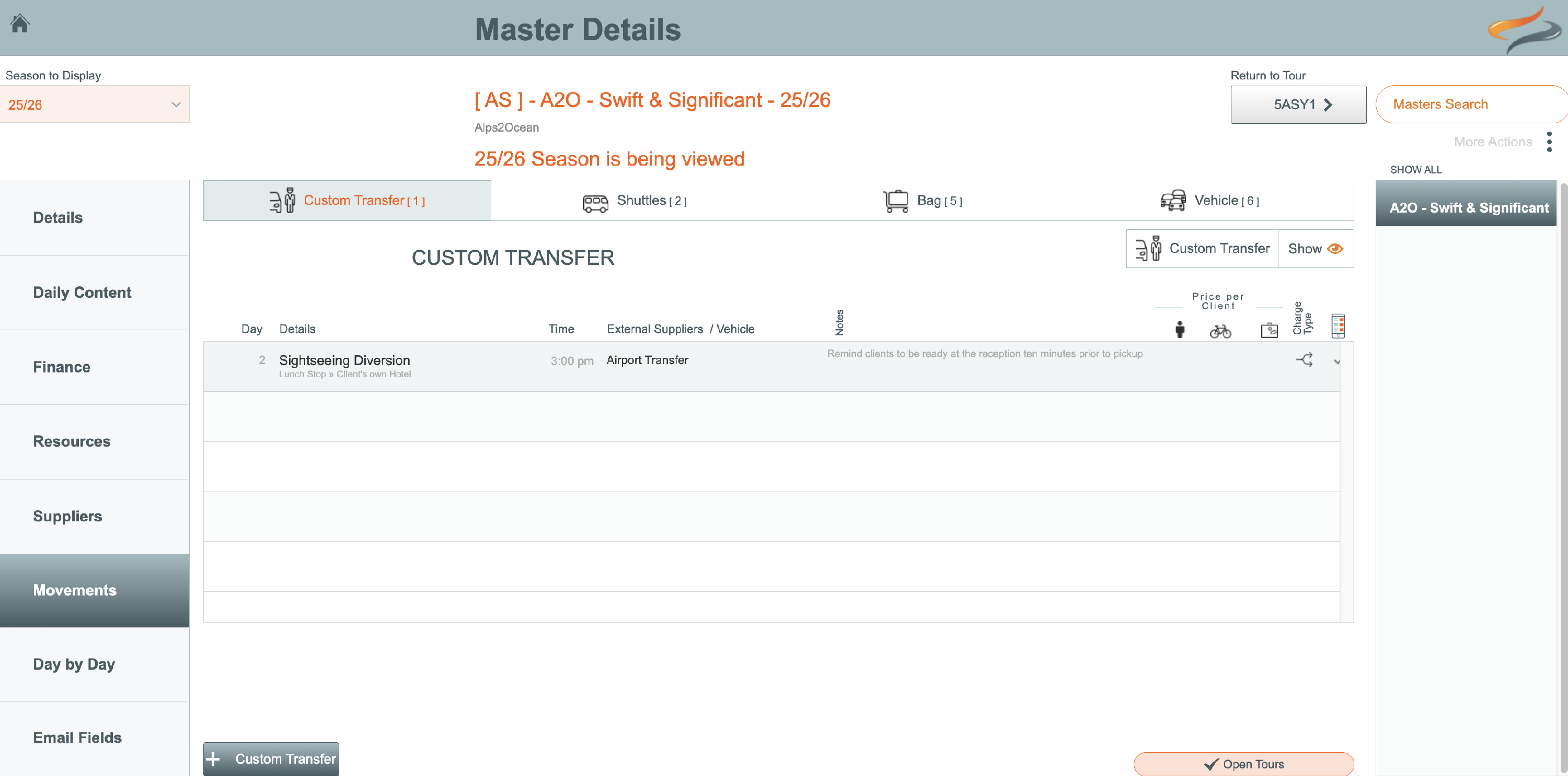Click the plus icon on Custom Transfer button

(x=213, y=758)
